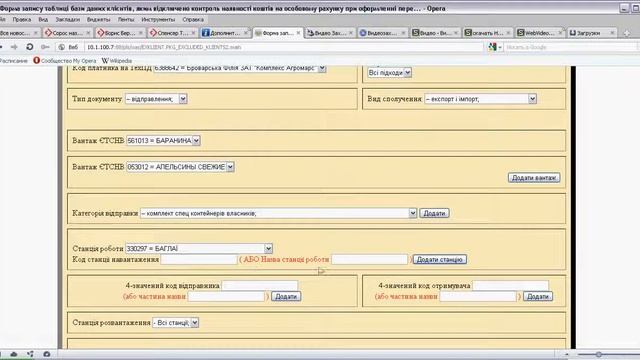Image resolution: width=640 pixels, height=360 pixels.
Task: Expand the Всі підходи dropdown
Action: (x=407, y=73)
